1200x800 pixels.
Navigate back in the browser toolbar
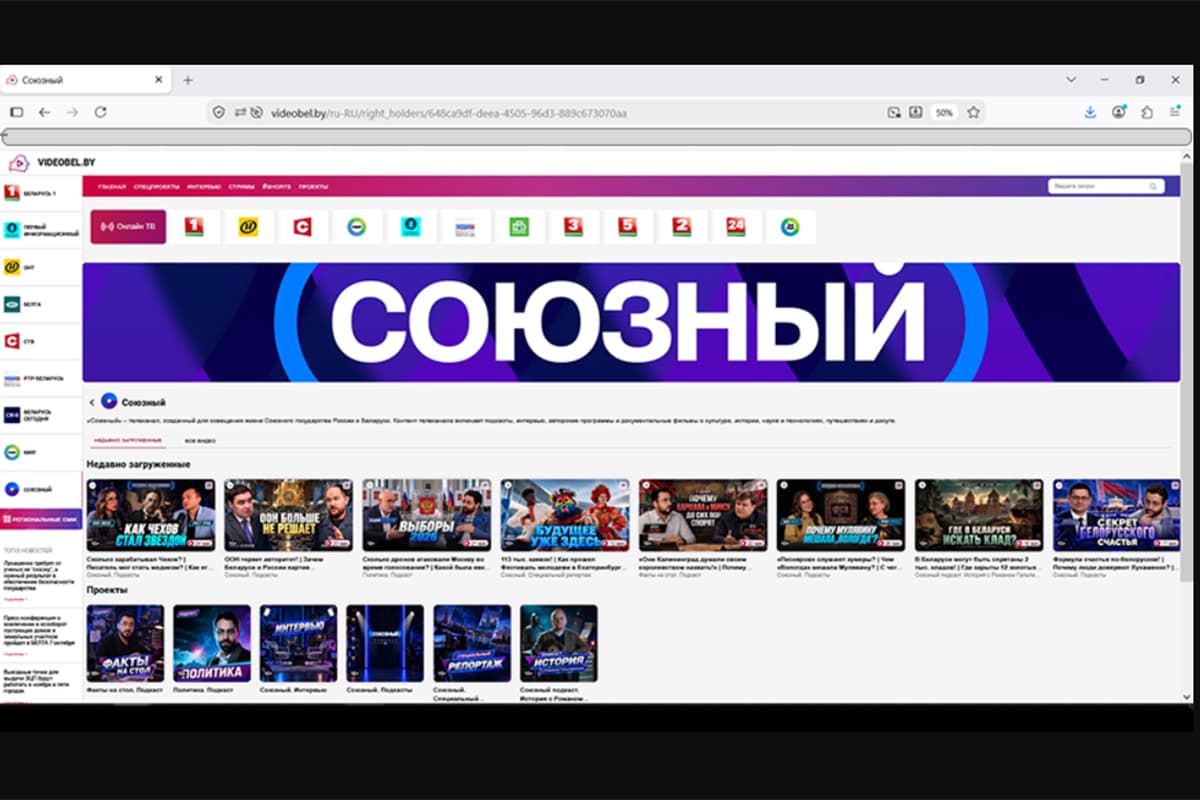pyautogui.click(x=44, y=112)
